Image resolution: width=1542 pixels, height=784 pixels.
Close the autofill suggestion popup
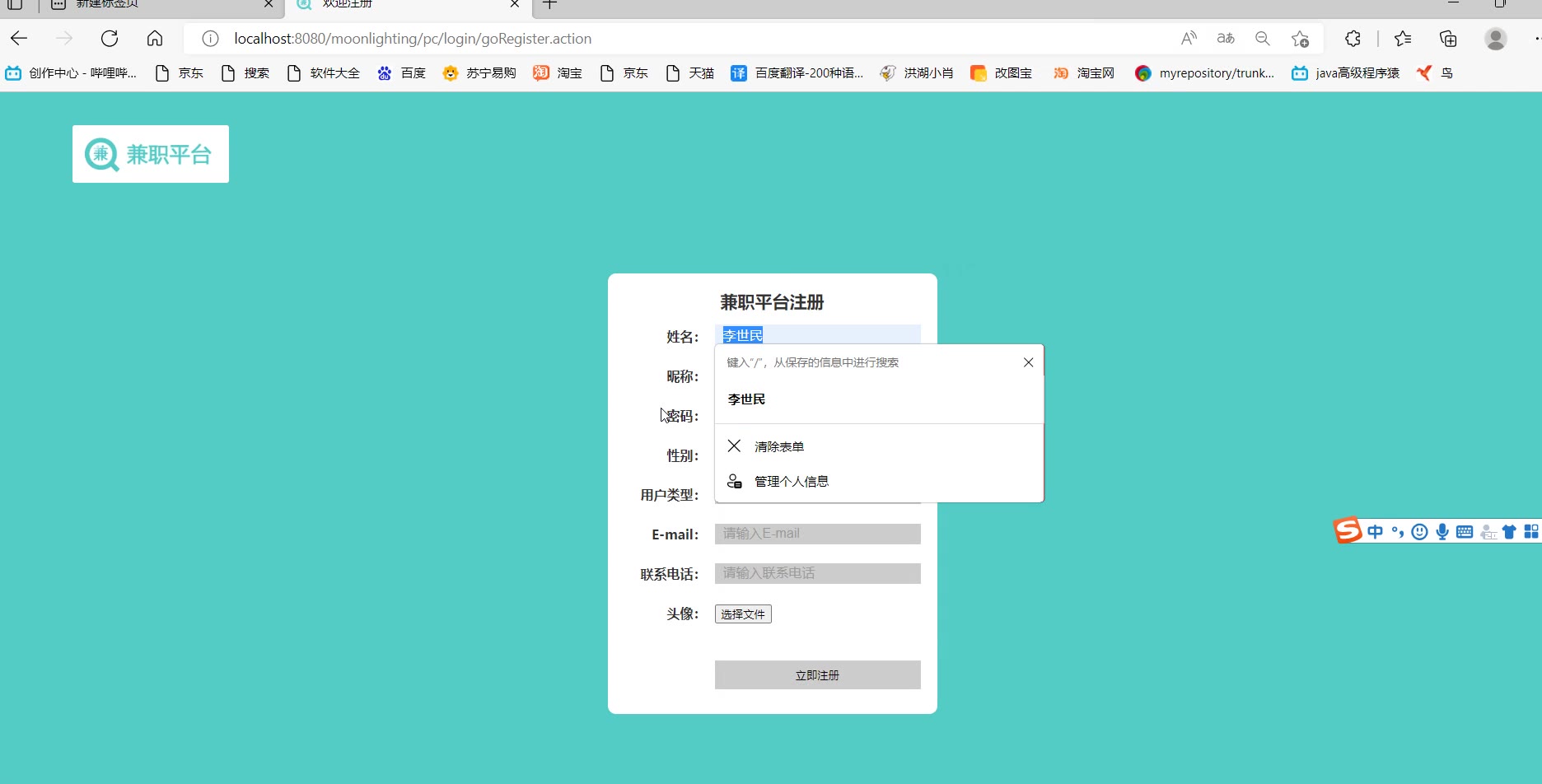[1028, 362]
